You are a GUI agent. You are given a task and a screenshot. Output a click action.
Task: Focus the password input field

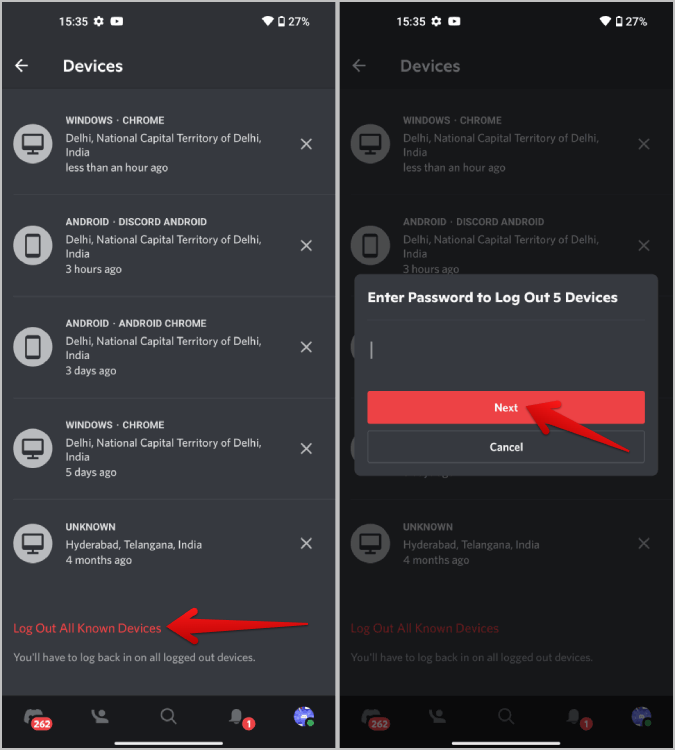(506, 350)
